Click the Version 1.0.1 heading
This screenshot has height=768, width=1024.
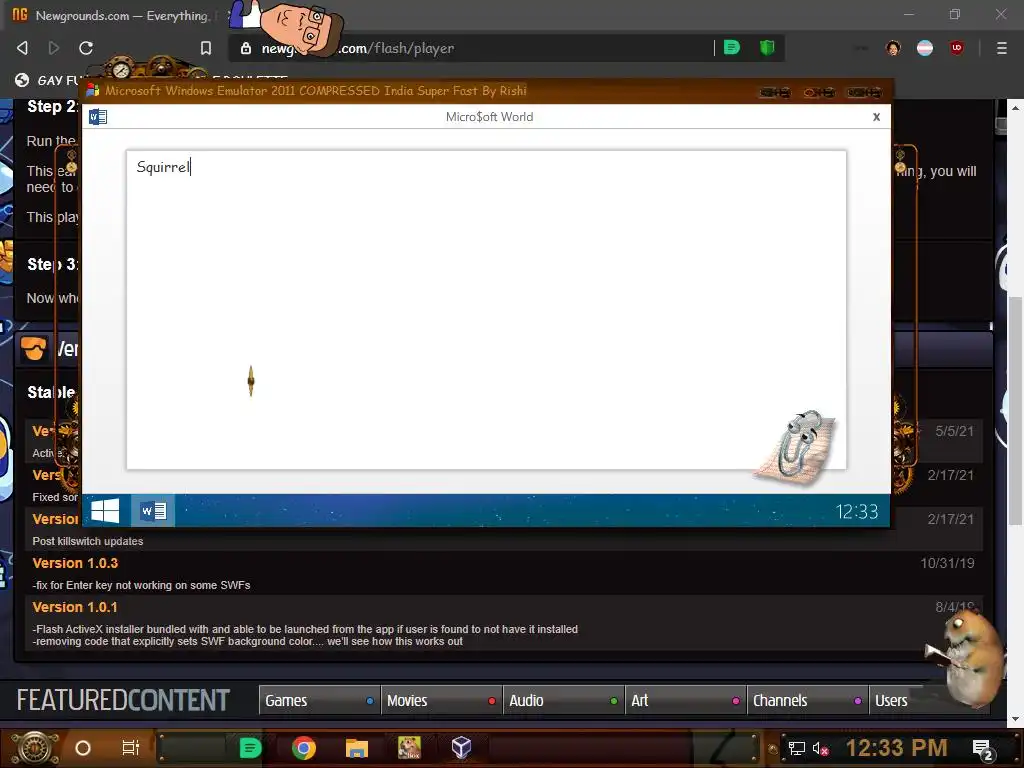coord(75,607)
